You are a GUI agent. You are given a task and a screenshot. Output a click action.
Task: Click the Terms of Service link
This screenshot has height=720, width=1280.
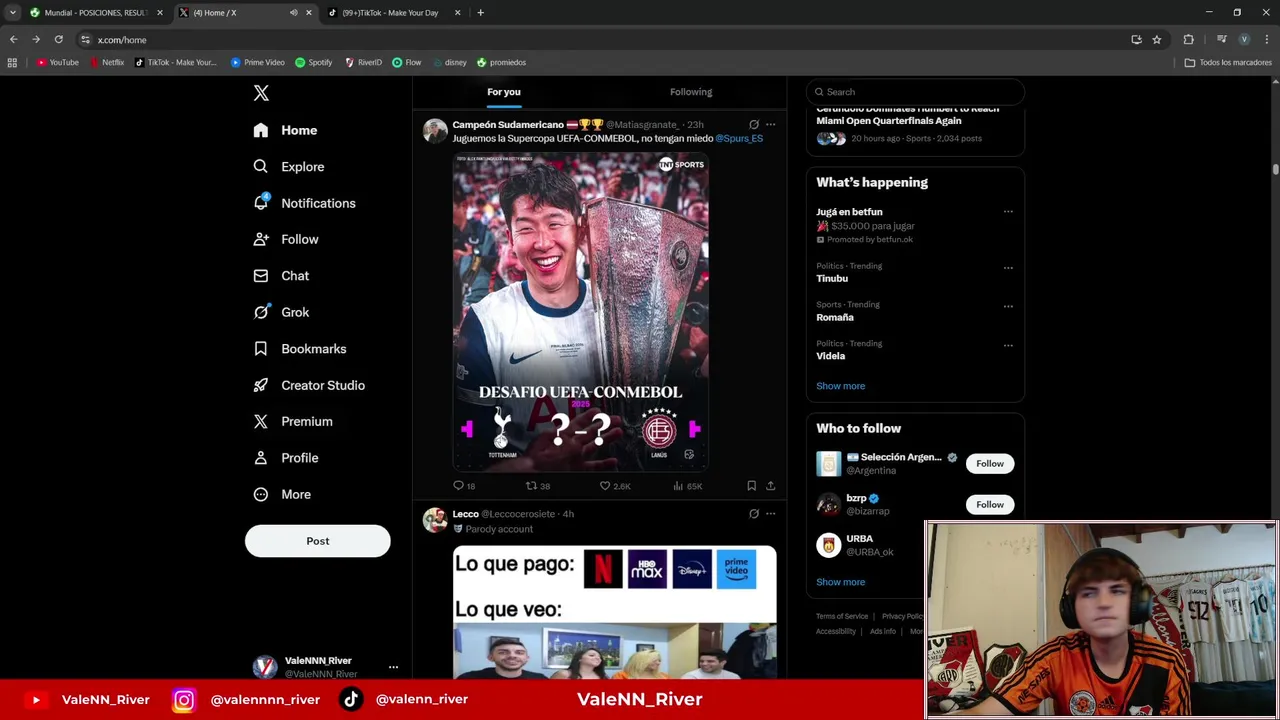coord(842,617)
